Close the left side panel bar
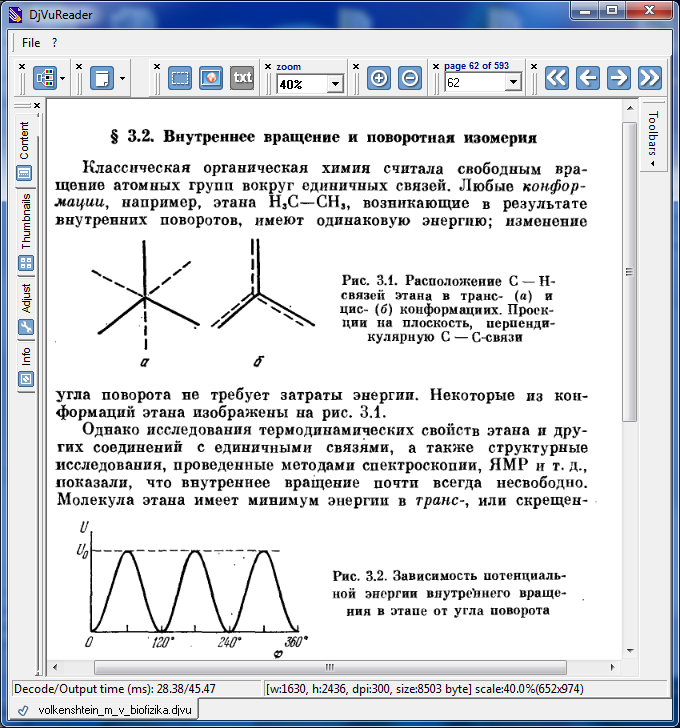 (x=37, y=106)
